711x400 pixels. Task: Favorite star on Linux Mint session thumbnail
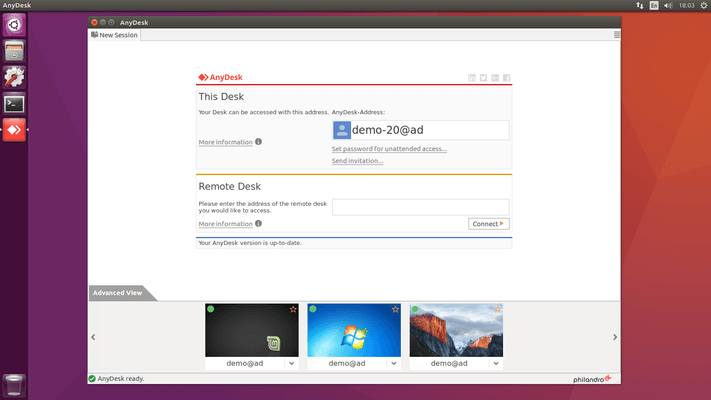point(293,309)
